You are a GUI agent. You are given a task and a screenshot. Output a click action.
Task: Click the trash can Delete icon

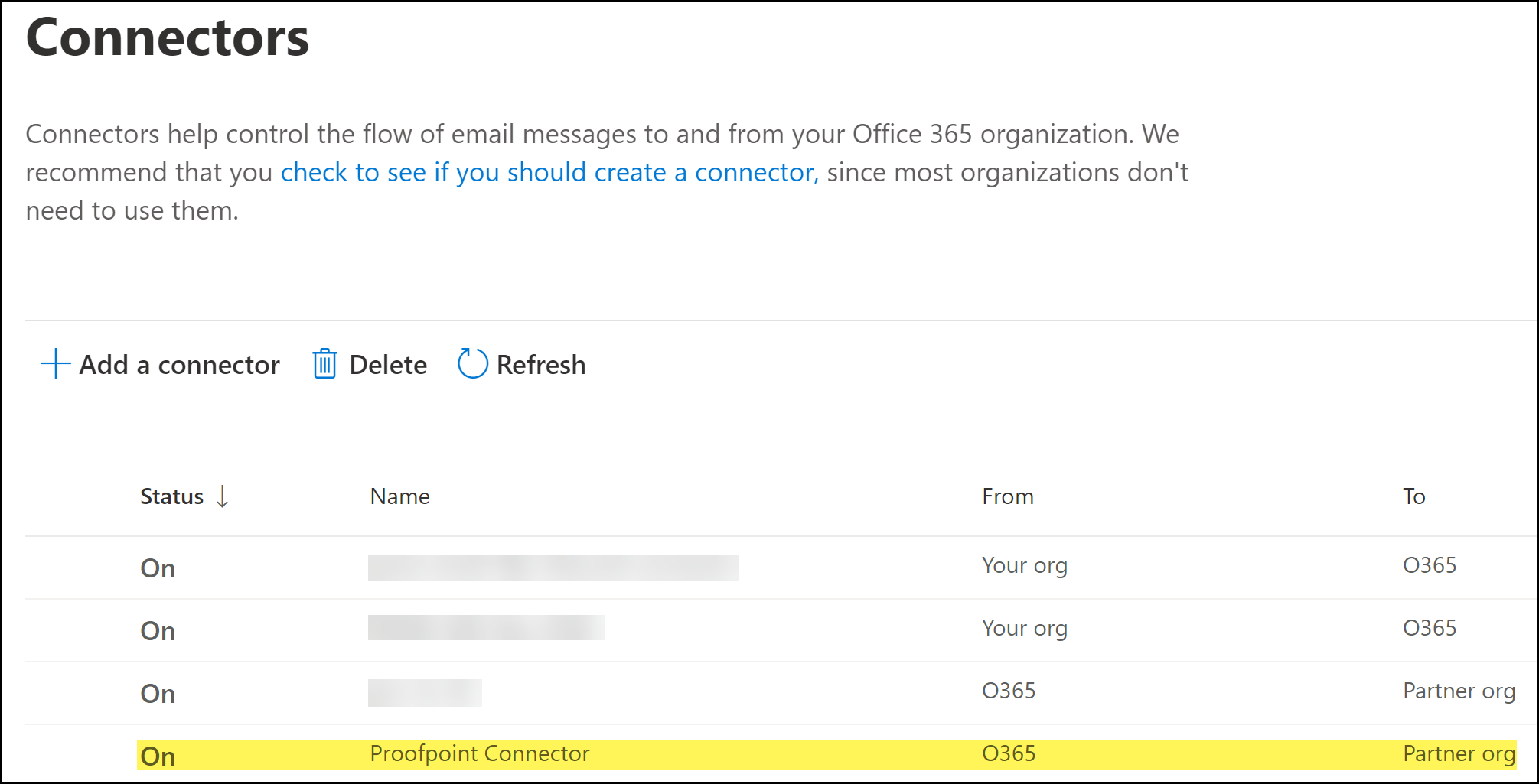pos(324,364)
